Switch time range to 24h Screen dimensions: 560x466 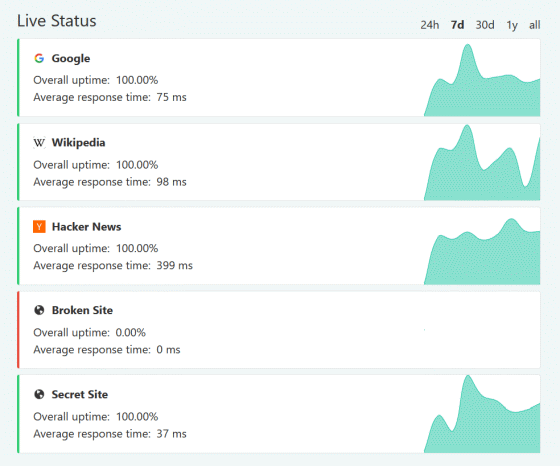click(429, 25)
